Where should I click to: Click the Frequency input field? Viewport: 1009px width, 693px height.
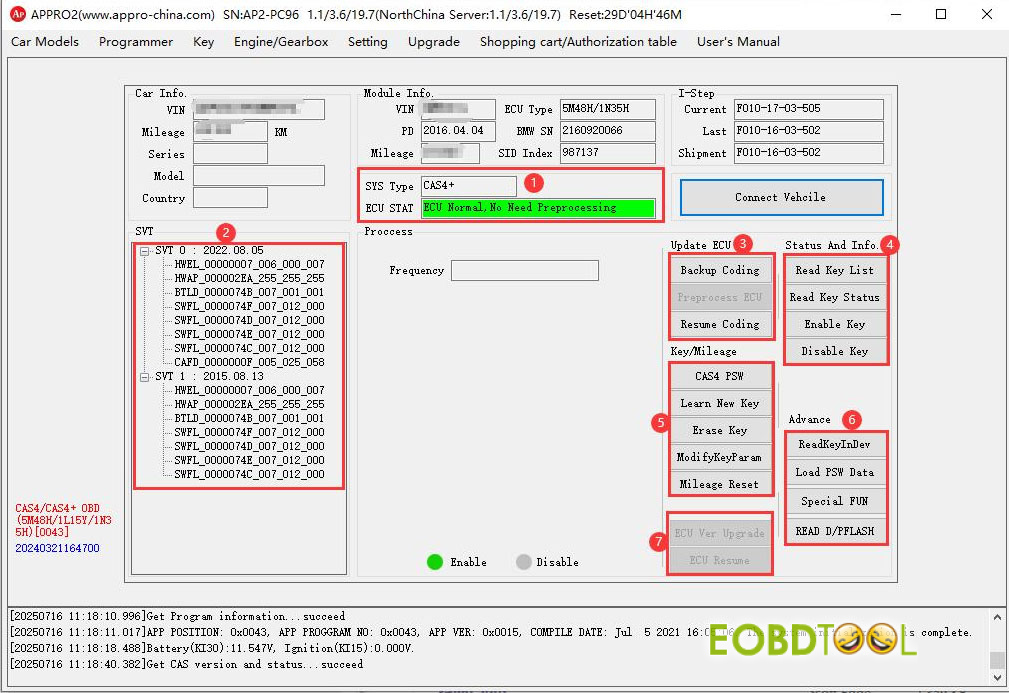524,271
